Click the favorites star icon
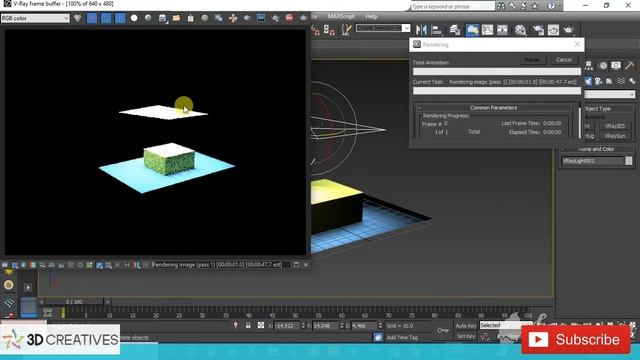 [x=535, y=6]
